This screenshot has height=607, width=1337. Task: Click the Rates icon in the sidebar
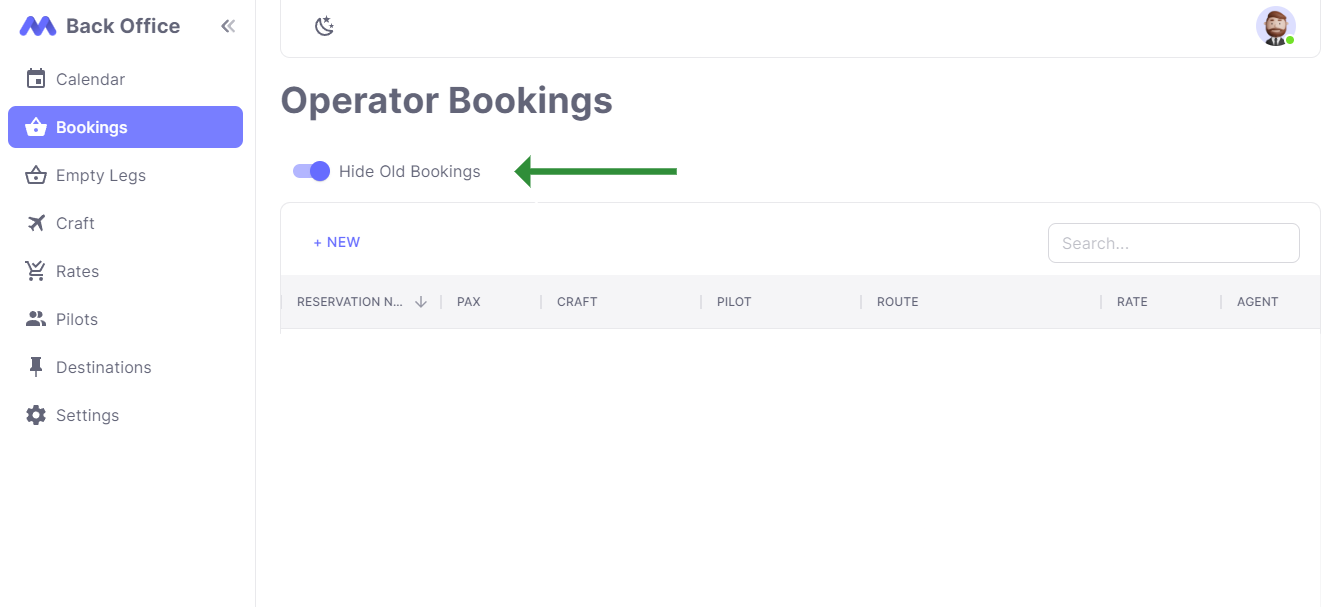click(36, 271)
